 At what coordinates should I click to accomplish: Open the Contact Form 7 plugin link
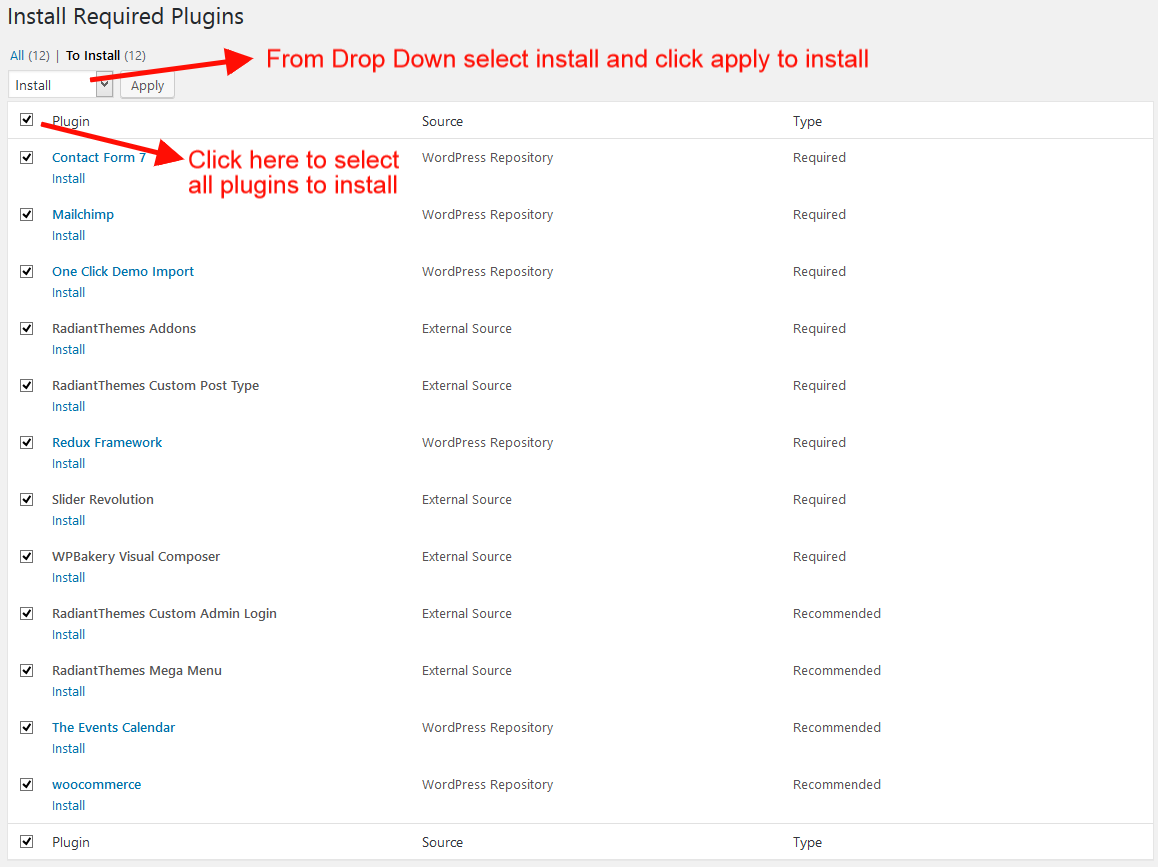tap(99, 158)
